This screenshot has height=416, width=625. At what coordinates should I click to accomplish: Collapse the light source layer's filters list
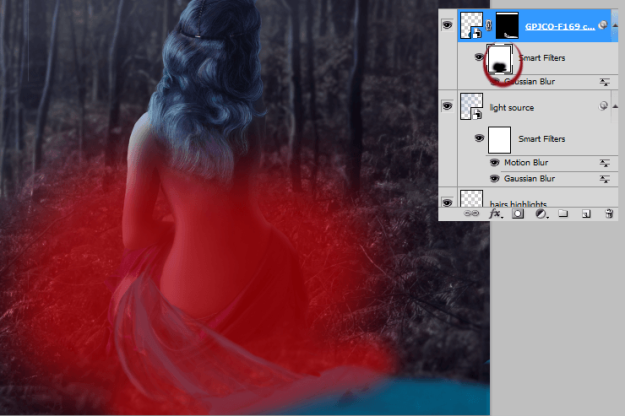point(615,106)
